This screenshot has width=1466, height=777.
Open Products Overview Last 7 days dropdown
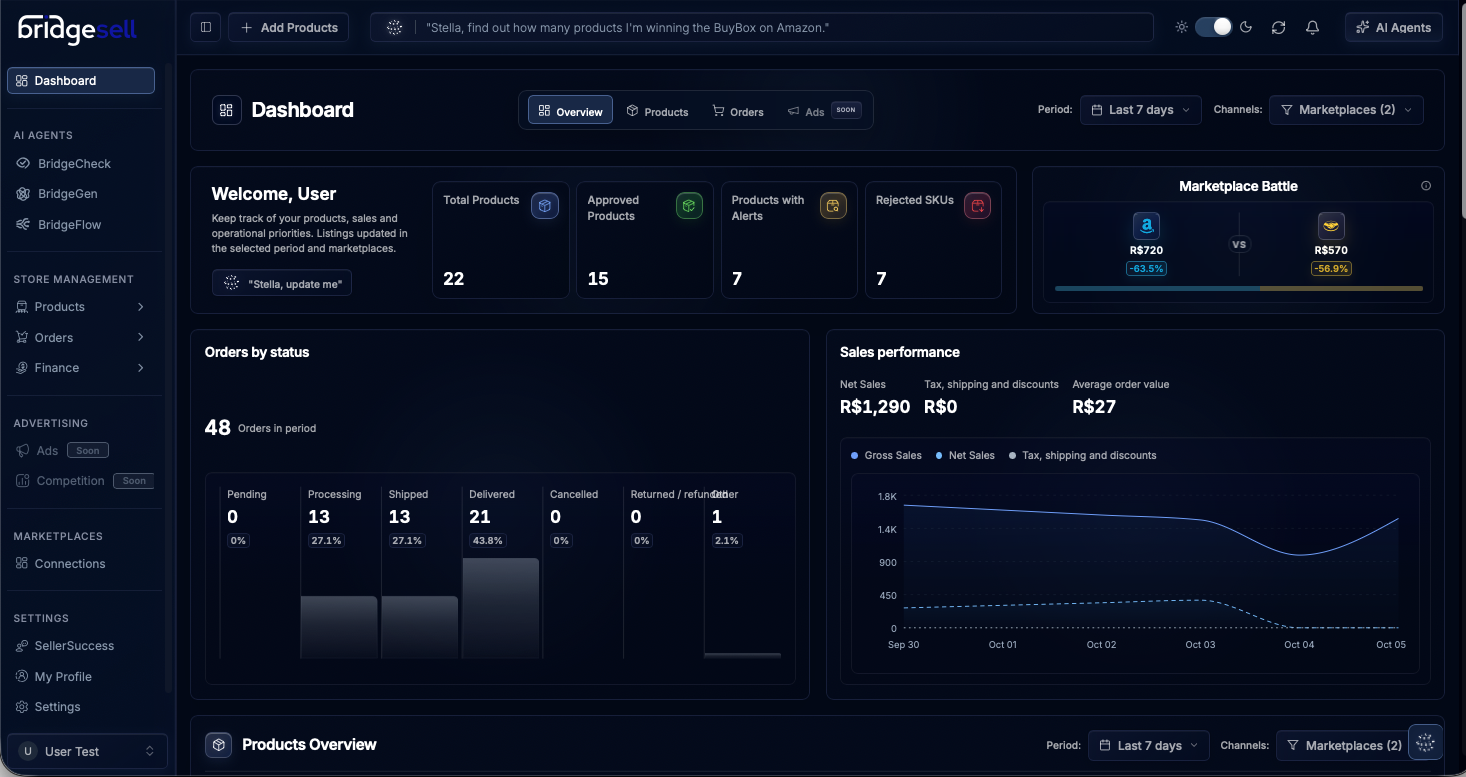pyautogui.click(x=1149, y=745)
